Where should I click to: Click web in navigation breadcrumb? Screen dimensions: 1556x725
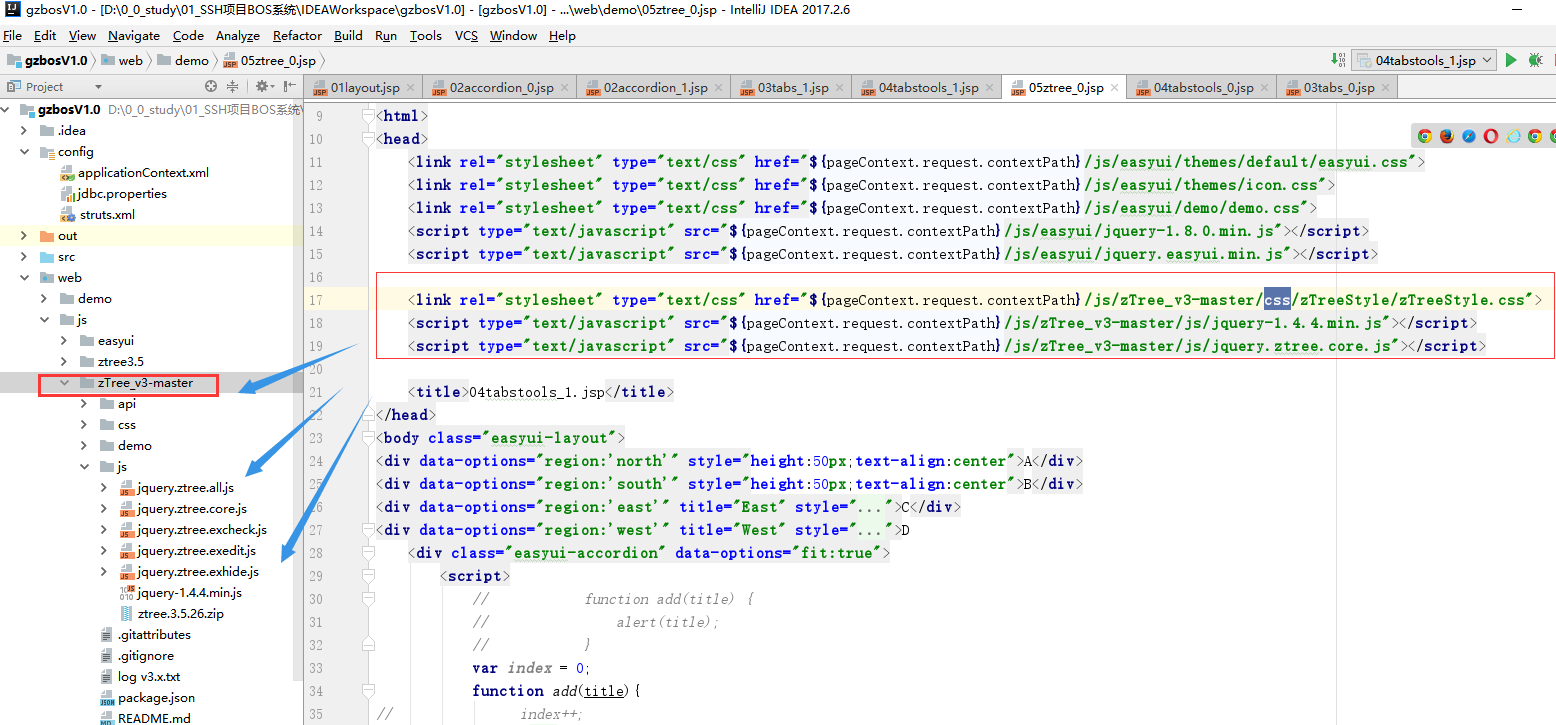123,60
